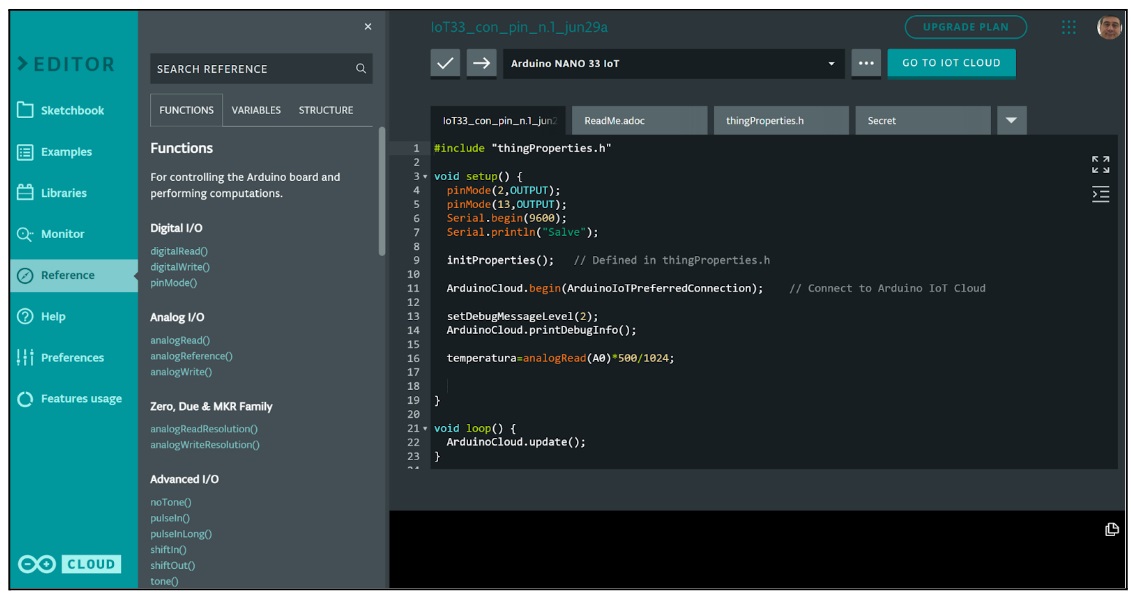Open the tone() reference link

coord(164,582)
